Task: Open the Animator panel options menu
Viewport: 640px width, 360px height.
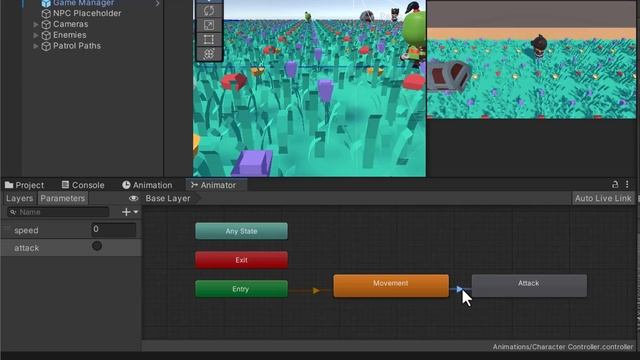Action: pos(627,184)
